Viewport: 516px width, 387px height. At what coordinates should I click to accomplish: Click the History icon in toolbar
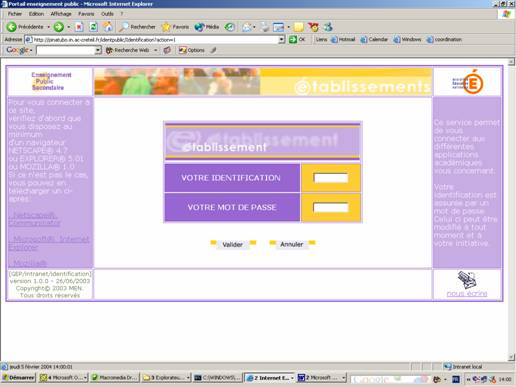click(x=229, y=27)
